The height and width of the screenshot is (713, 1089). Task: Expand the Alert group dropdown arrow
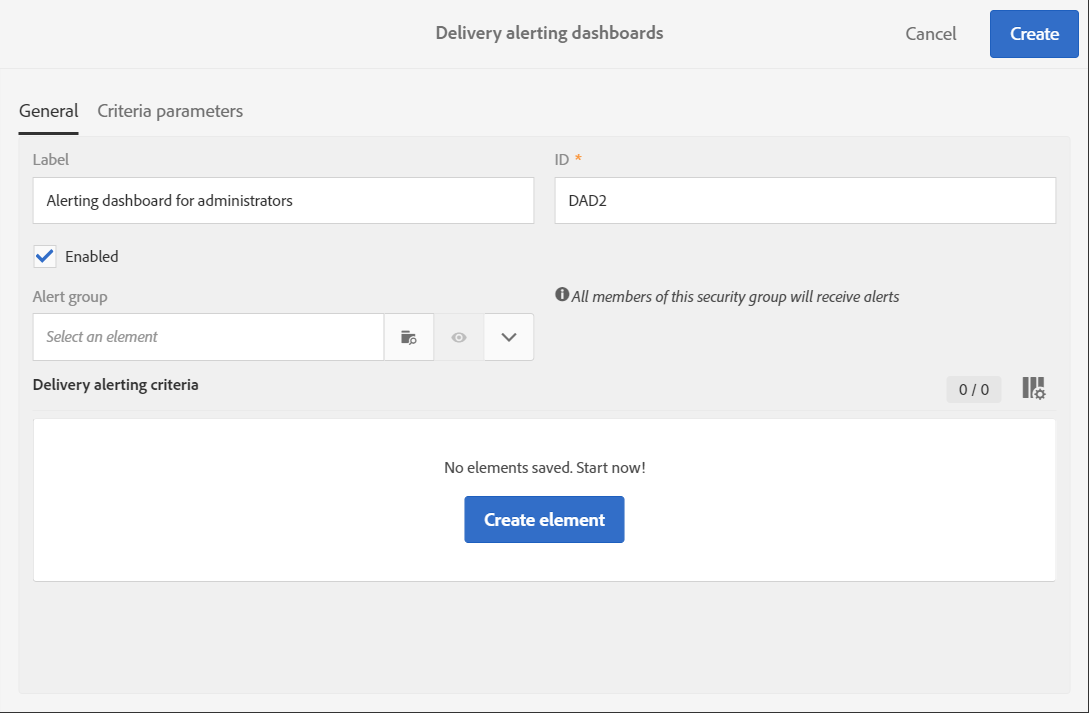(509, 337)
